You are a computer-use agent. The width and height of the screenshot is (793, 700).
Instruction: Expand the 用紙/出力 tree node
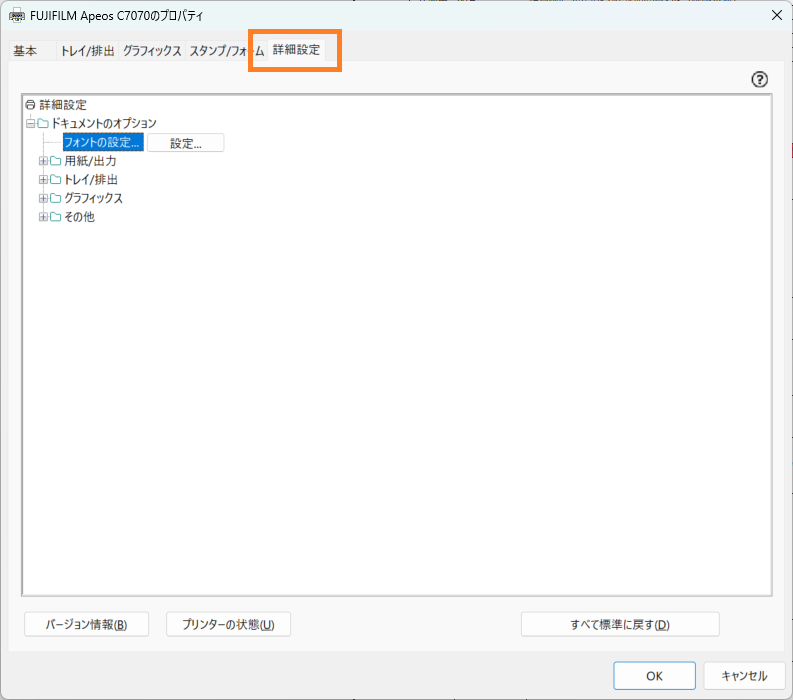(43, 161)
